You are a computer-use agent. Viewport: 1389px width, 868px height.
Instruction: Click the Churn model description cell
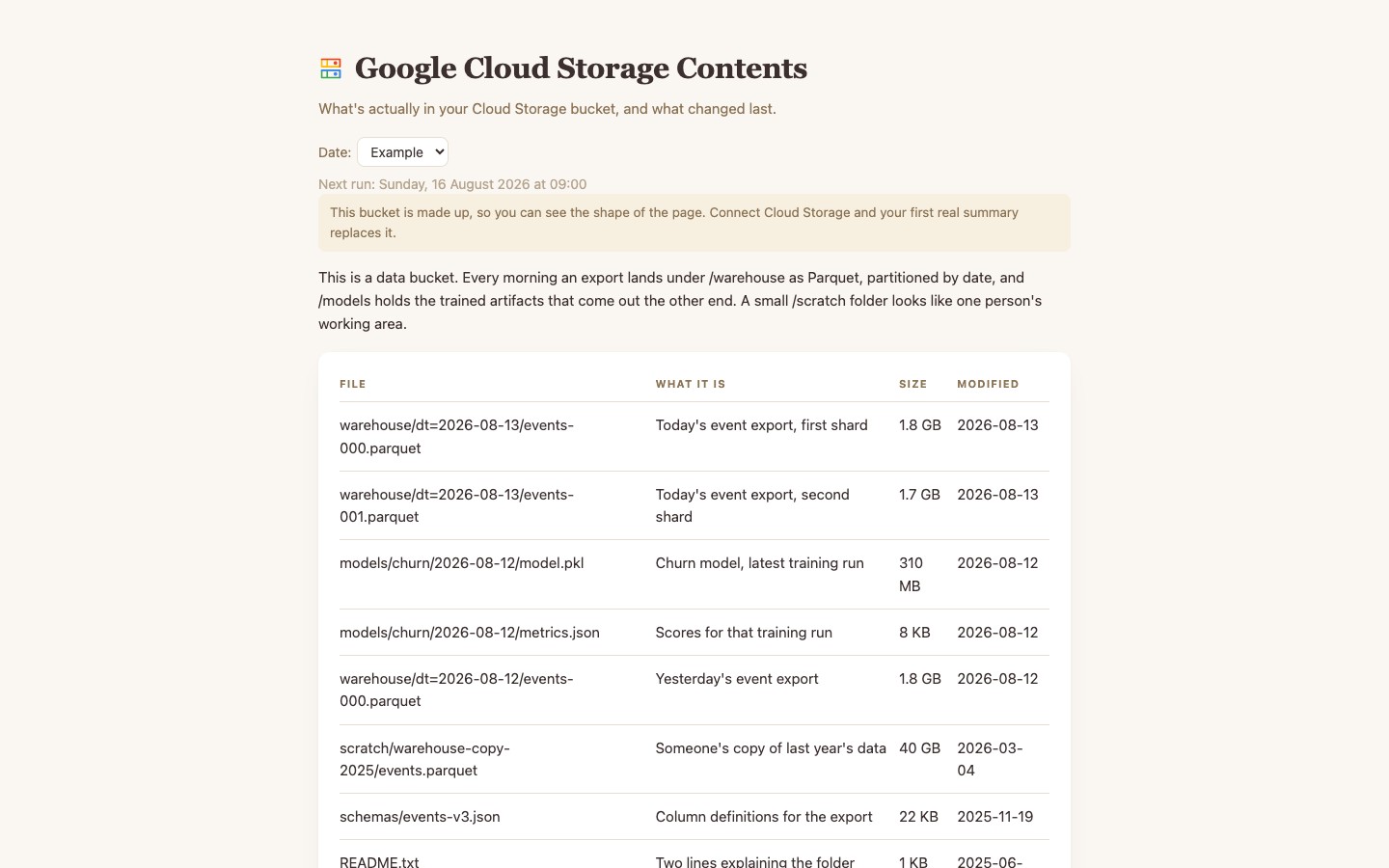tap(759, 563)
